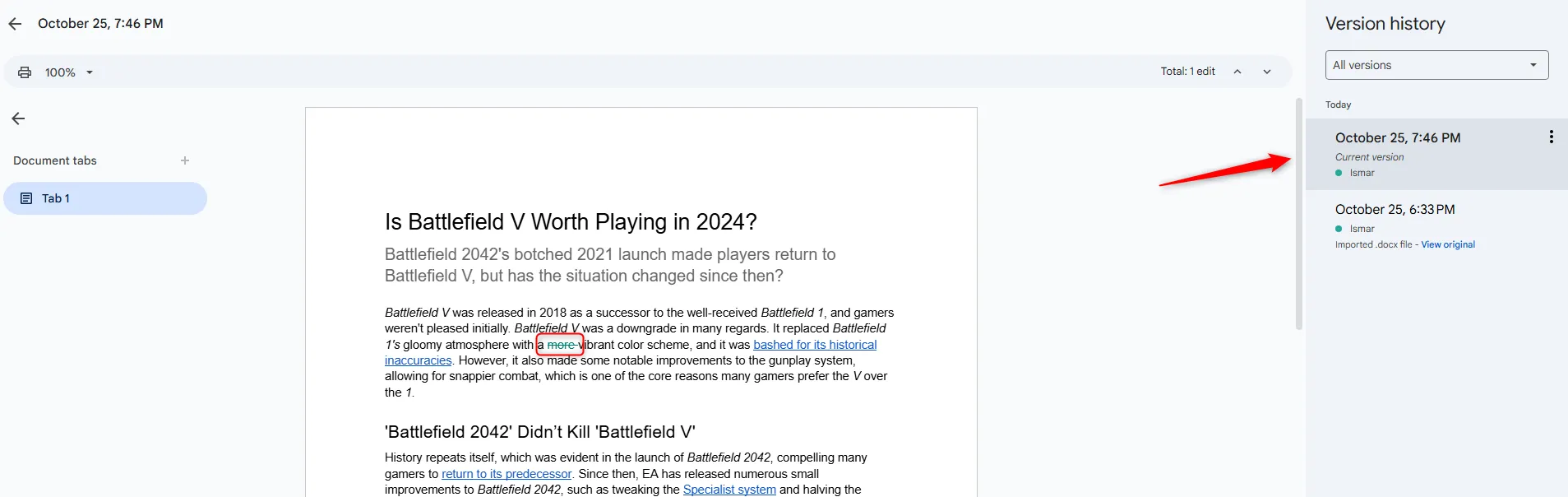The height and width of the screenshot is (497, 1568).
Task: Click the 'Total: 1 edit' label
Action: (x=1187, y=72)
